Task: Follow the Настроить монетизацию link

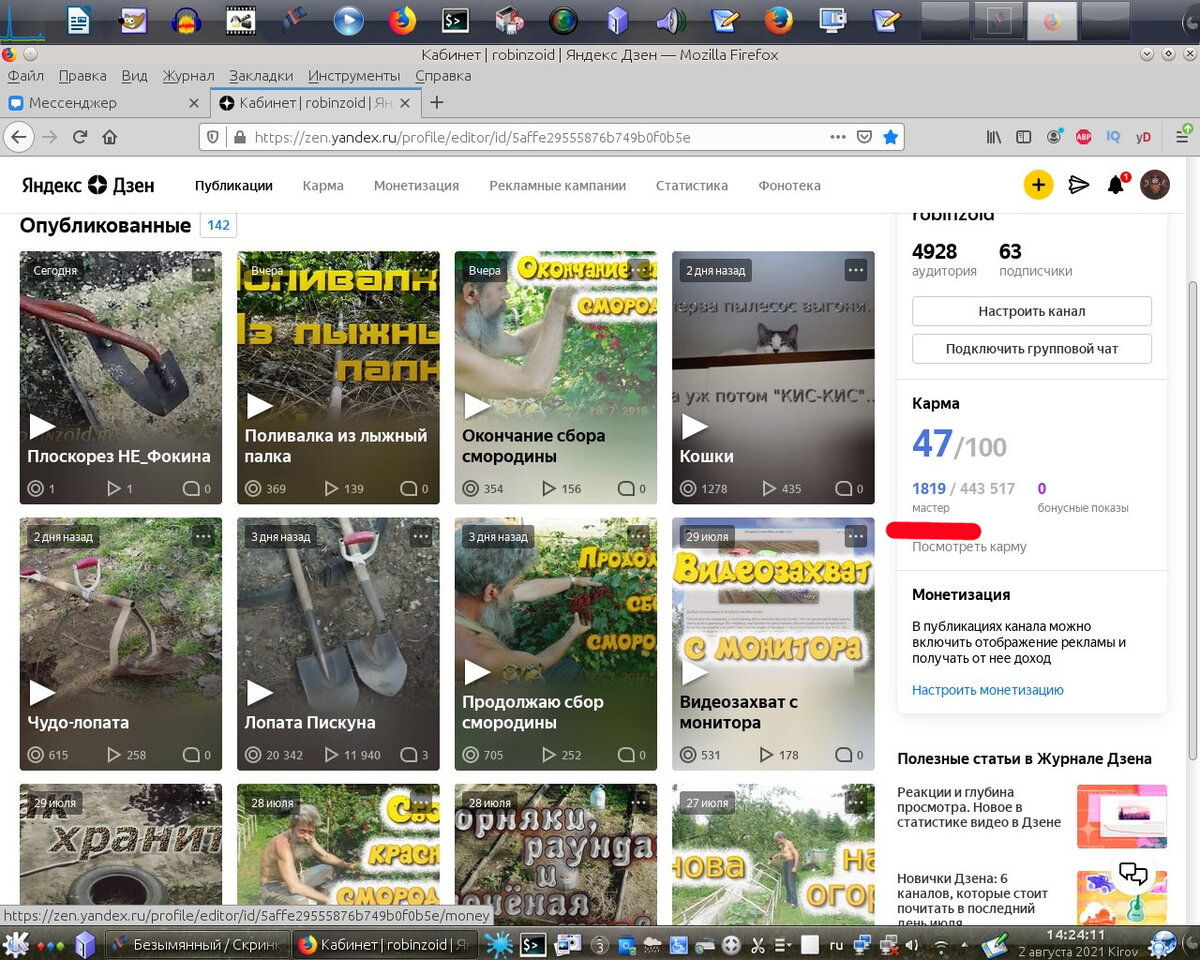Action: [x=988, y=690]
